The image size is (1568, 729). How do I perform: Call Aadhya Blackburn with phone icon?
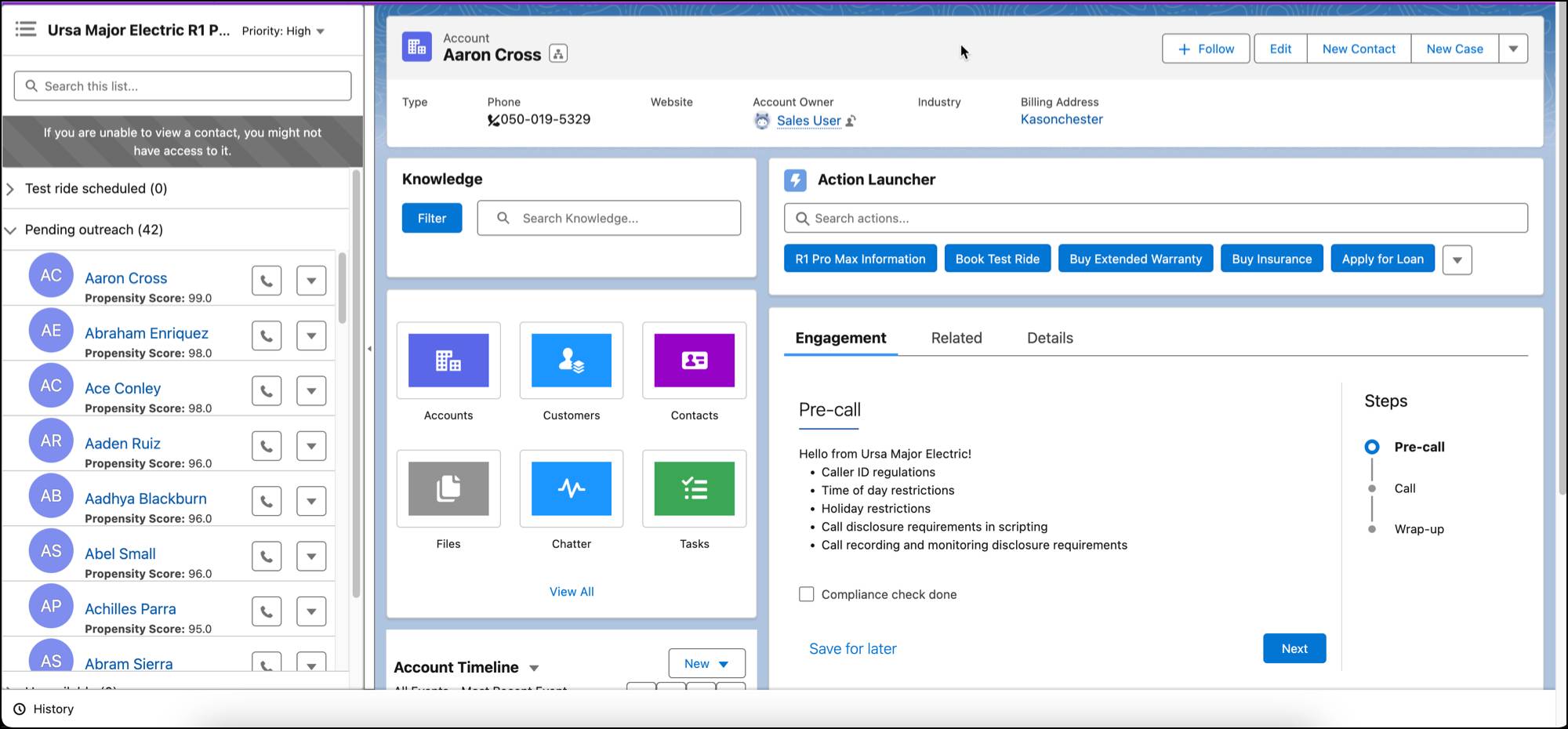tap(267, 501)
